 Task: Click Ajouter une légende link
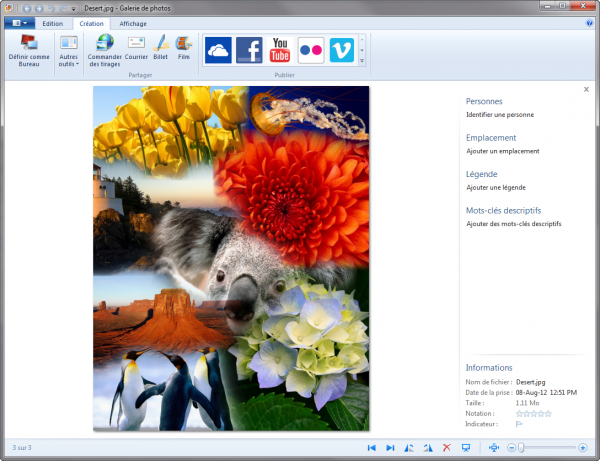click(x=496, y=188)
